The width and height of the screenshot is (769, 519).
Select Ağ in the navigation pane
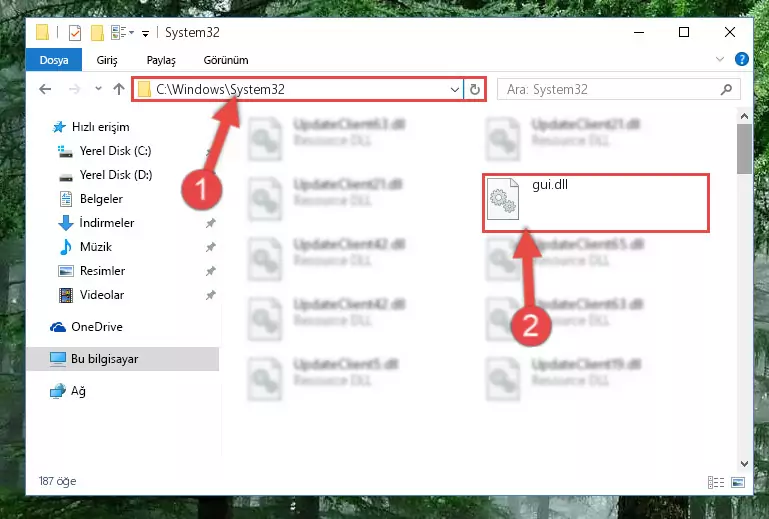pyautogui.click(x=78, y=391)
